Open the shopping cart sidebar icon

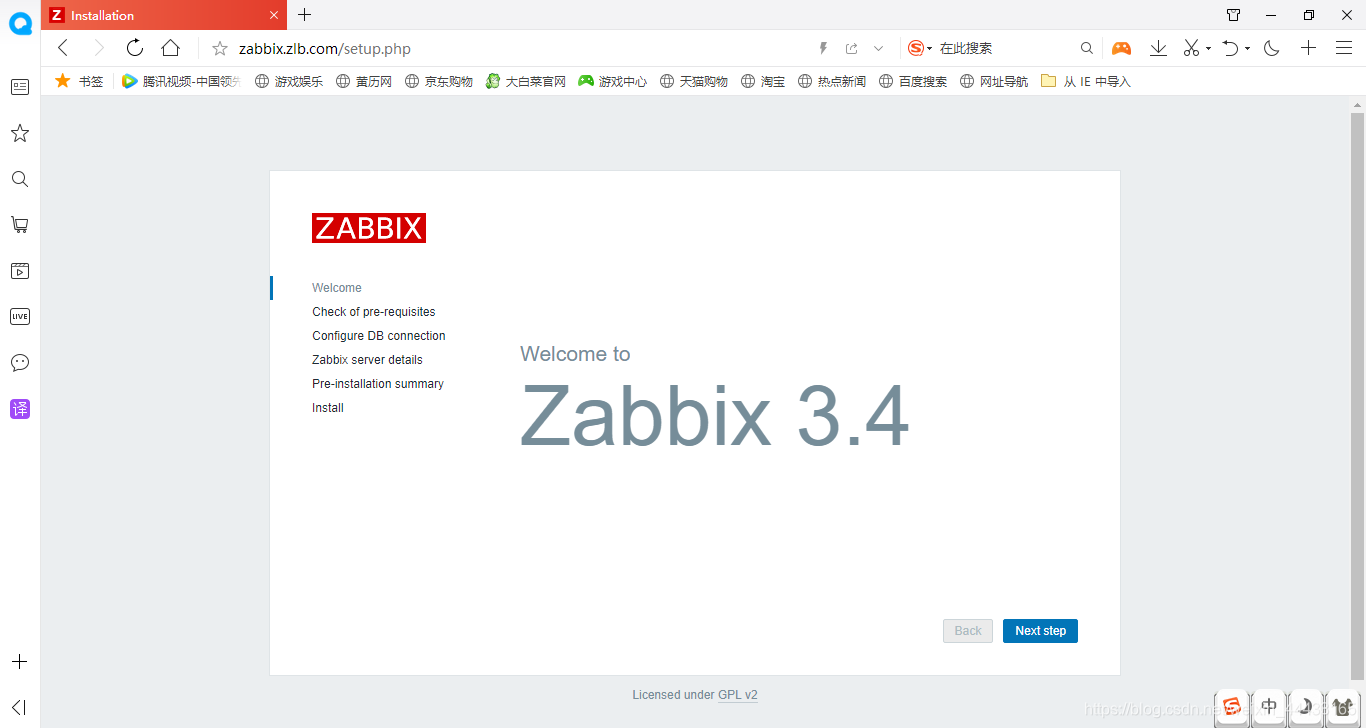(20, 225)
